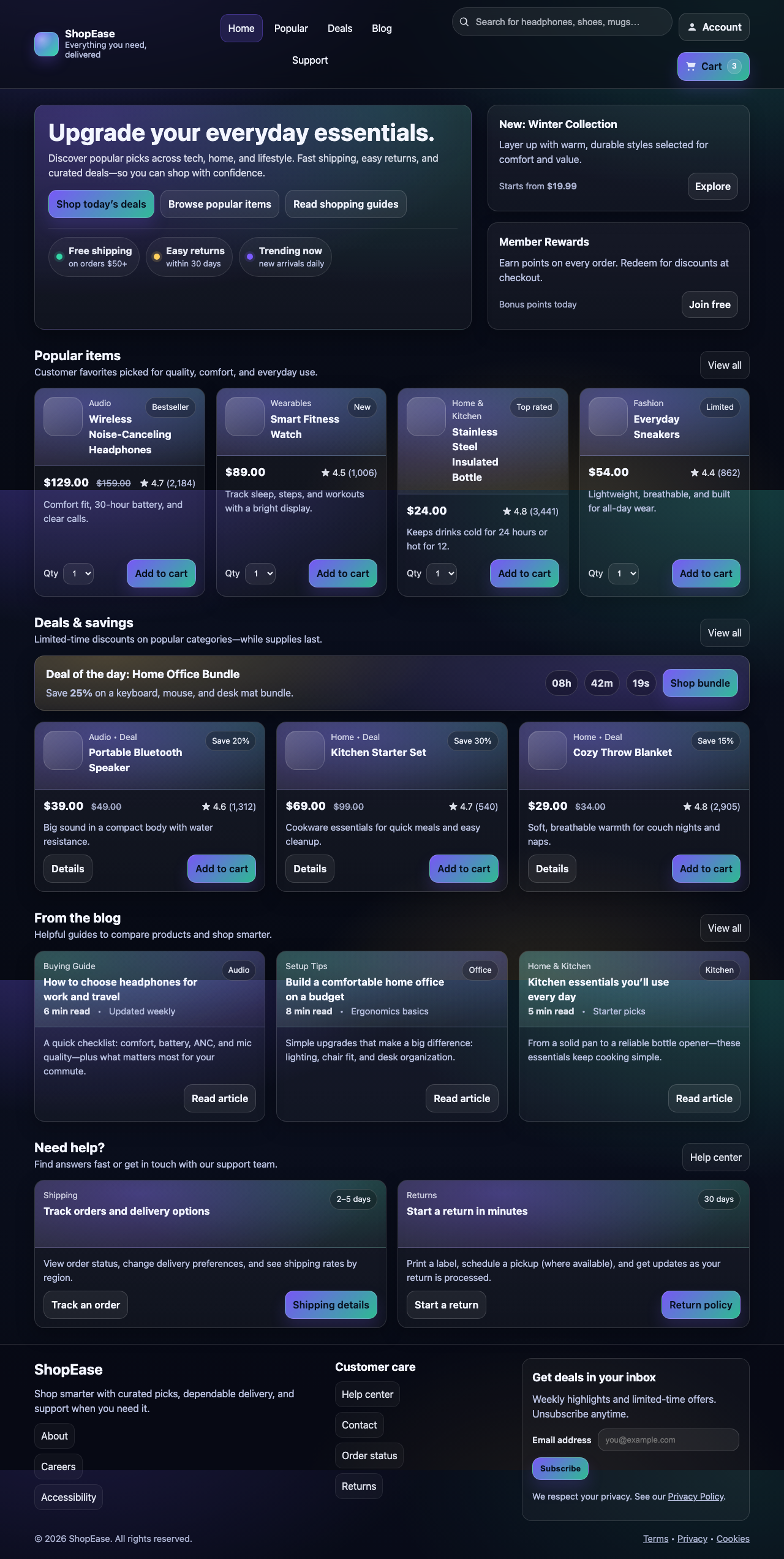Join free in Member Rewards
Viewport: 784px width, 1559px height.
pyautogui.click(x=709, y=304)
